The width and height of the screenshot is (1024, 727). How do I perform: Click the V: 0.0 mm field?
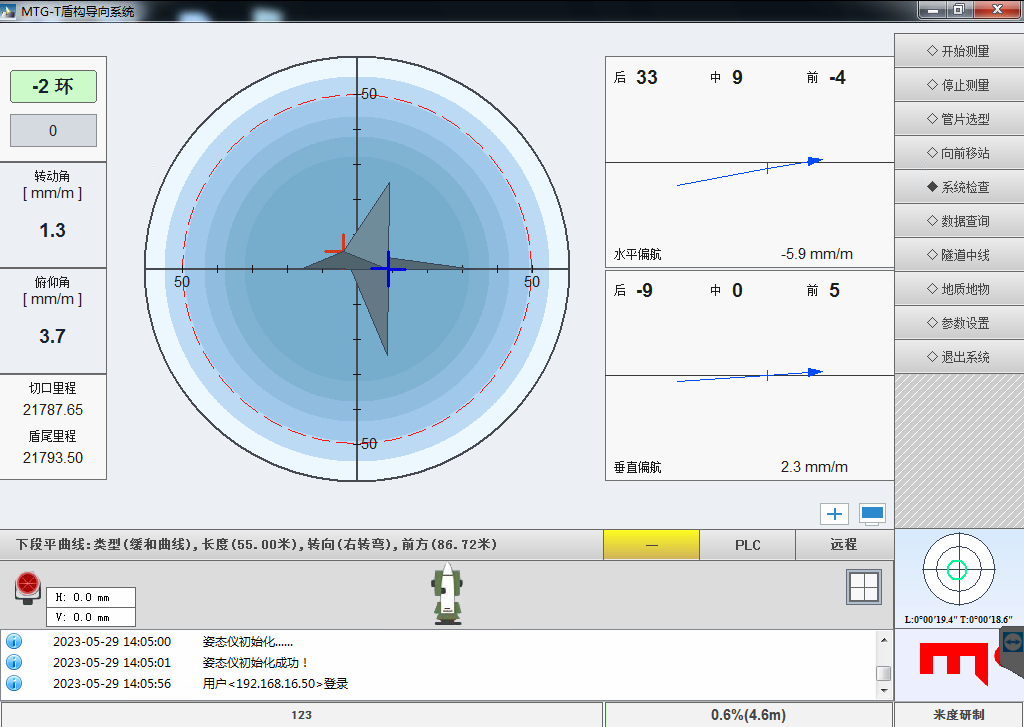(x=91, y=617)
